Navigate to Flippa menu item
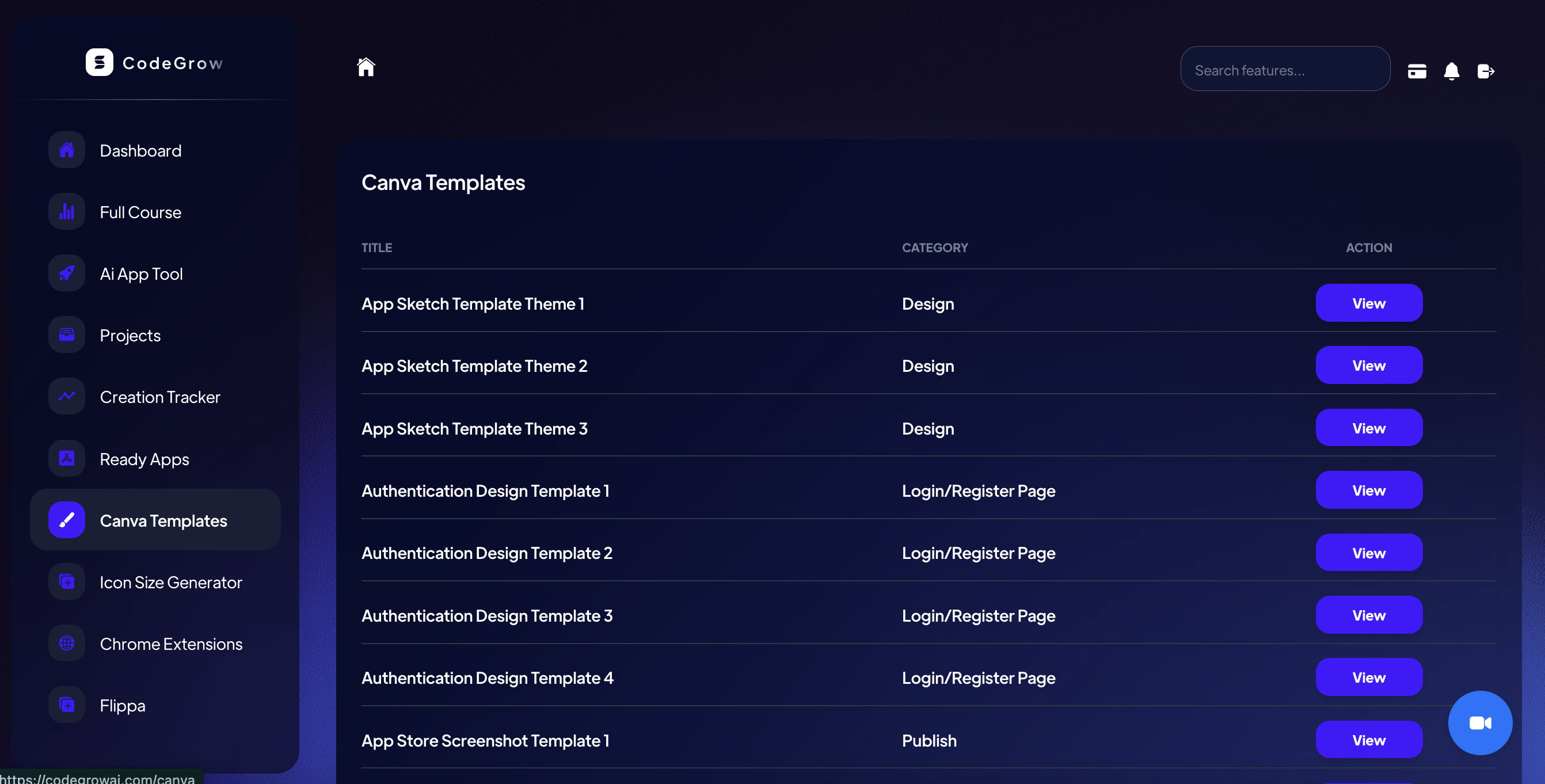Screen dimensions: 1545x784 123,705
